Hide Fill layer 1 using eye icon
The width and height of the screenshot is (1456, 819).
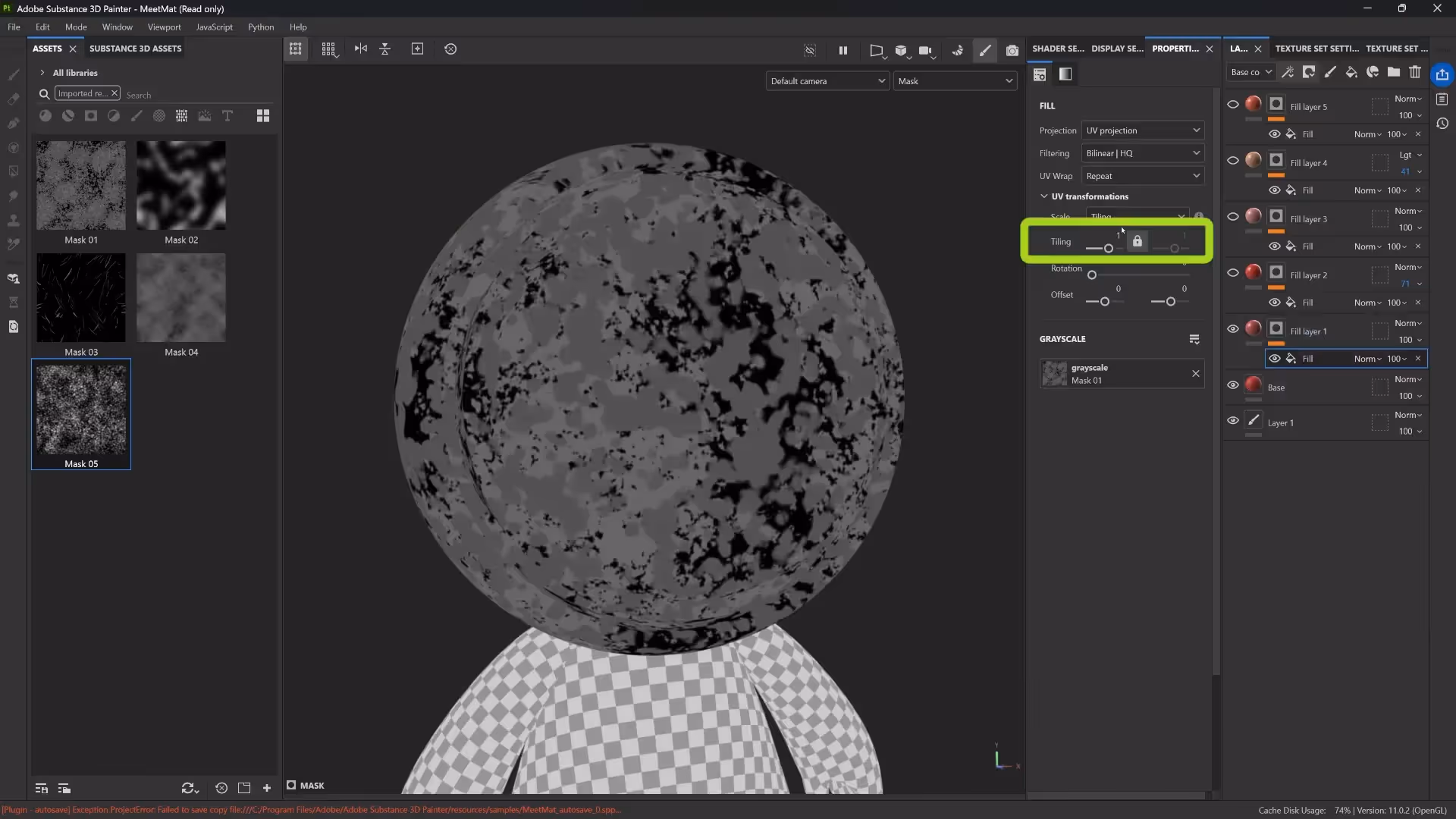tap(1233, 329)
